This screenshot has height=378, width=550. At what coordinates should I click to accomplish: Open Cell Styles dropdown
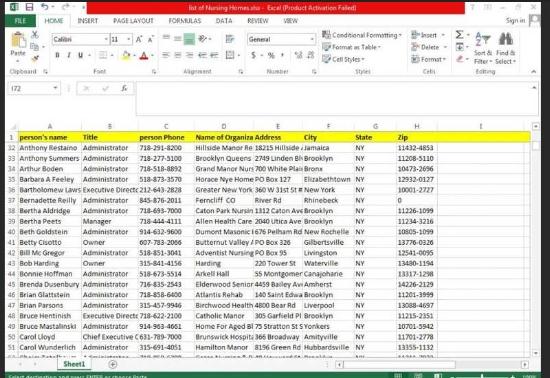click(344, 59)
